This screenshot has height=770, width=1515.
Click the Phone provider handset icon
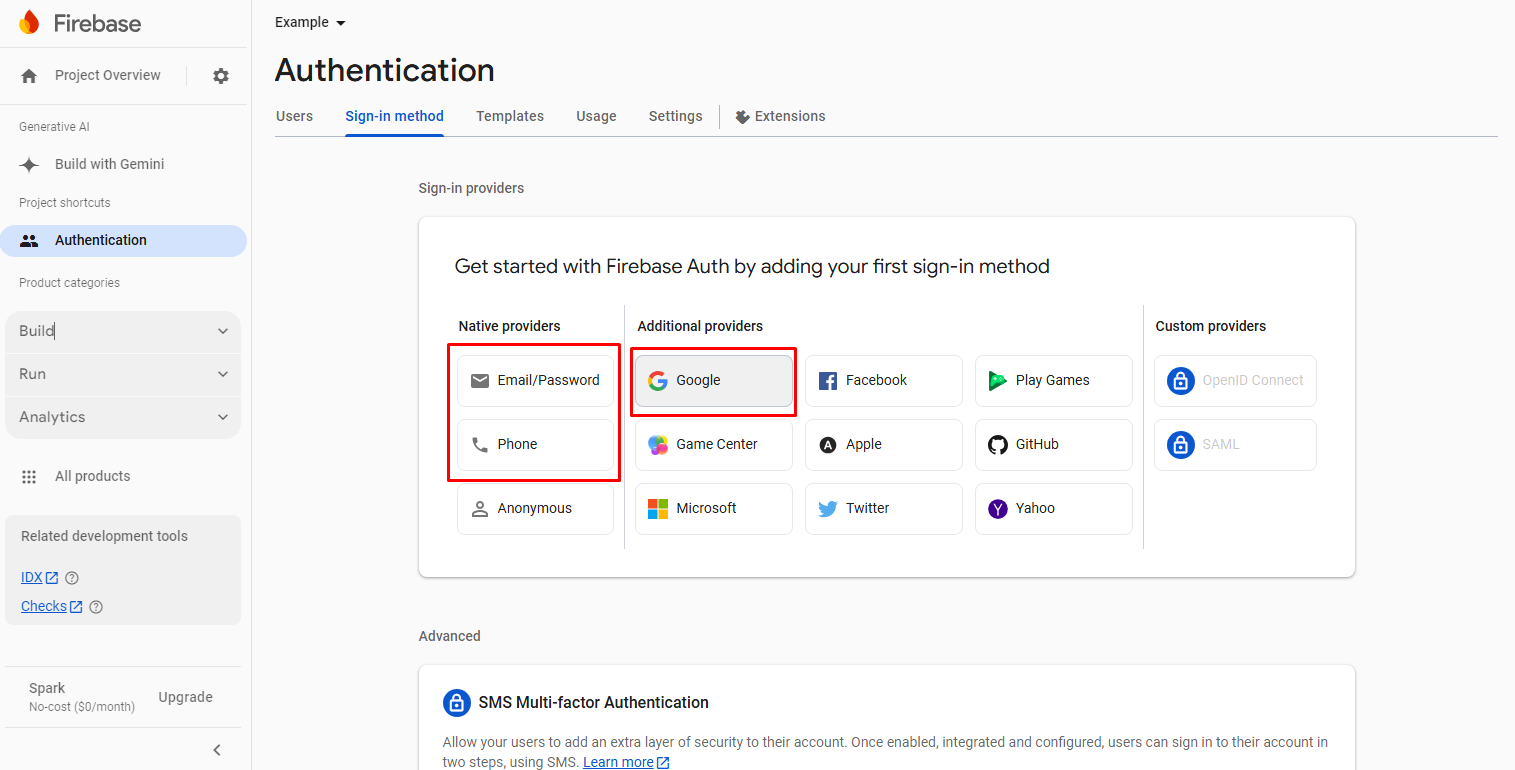pyautogui.click(x=480, y=445)
